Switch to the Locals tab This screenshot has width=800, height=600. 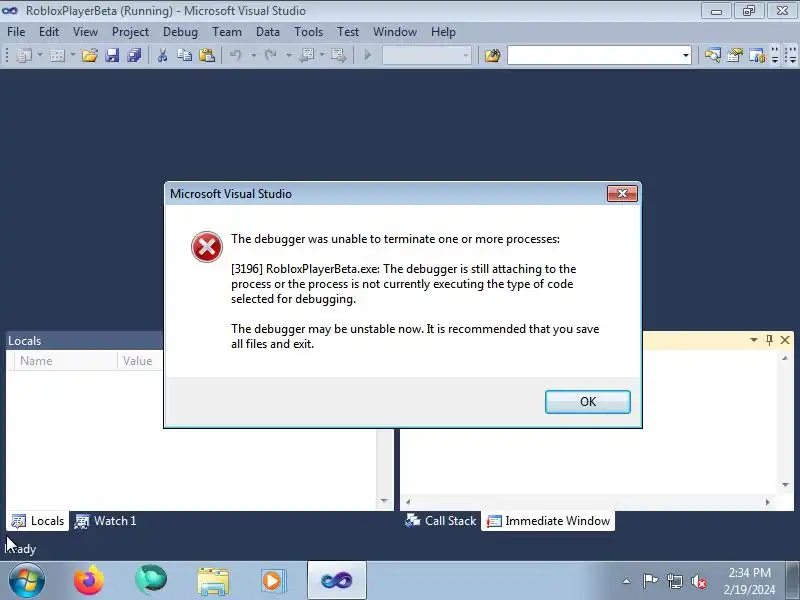38,521
